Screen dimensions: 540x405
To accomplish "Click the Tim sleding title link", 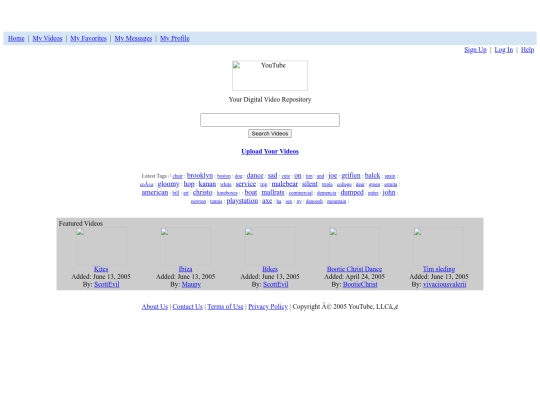I will pyautogui.click(x=439, y=269).
